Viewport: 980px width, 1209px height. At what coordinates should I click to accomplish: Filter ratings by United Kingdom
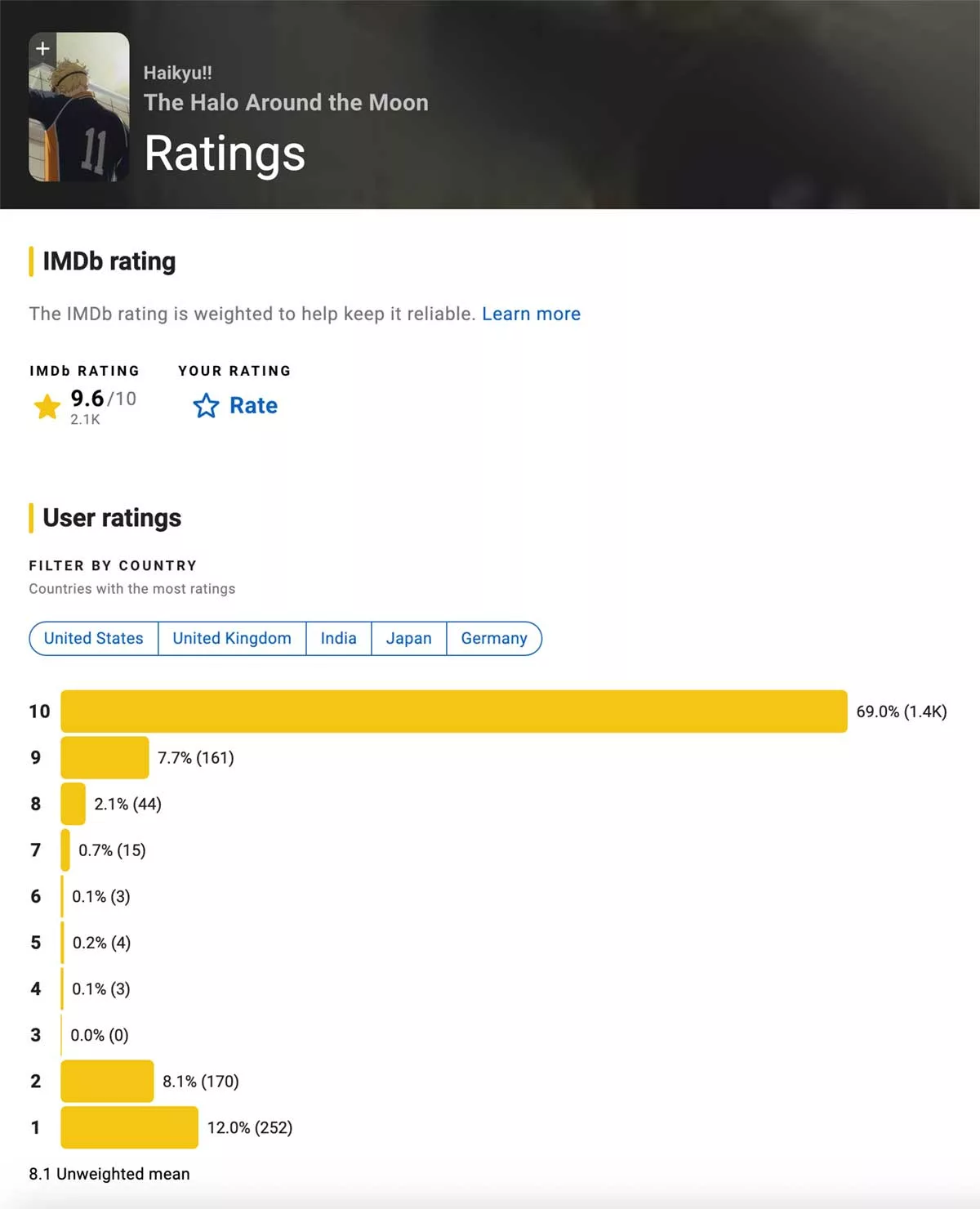232,638
